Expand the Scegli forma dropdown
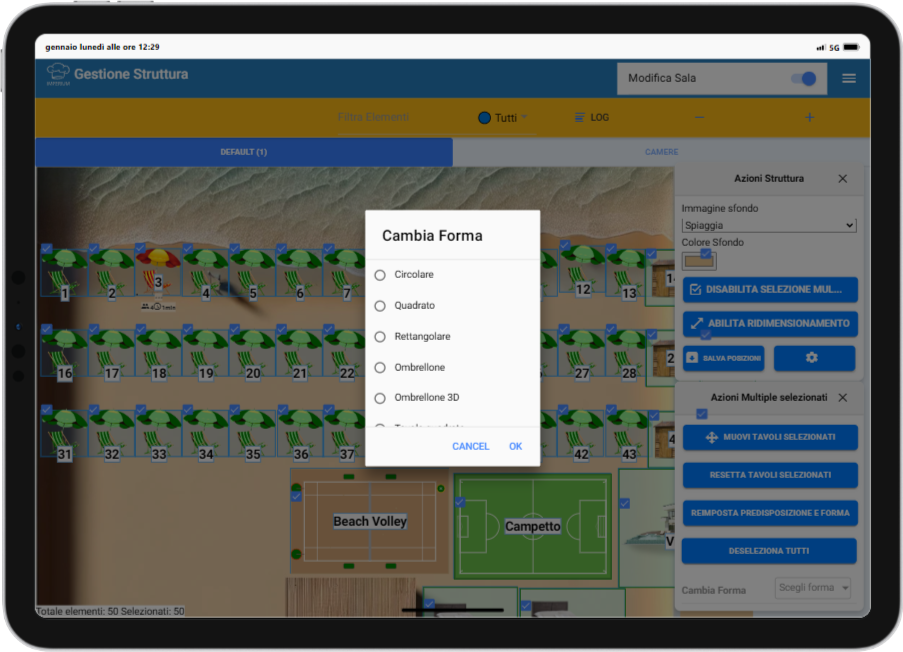 pyautogui.click(x=812, y=588)
